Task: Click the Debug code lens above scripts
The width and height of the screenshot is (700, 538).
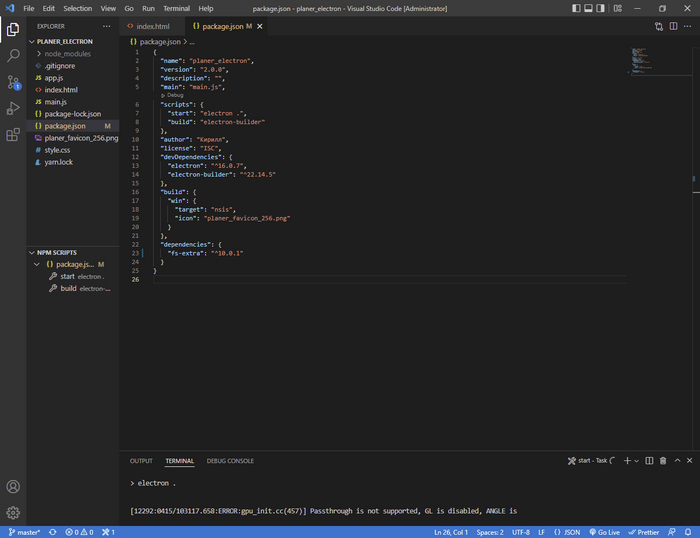Action: [x=174, y=95]
